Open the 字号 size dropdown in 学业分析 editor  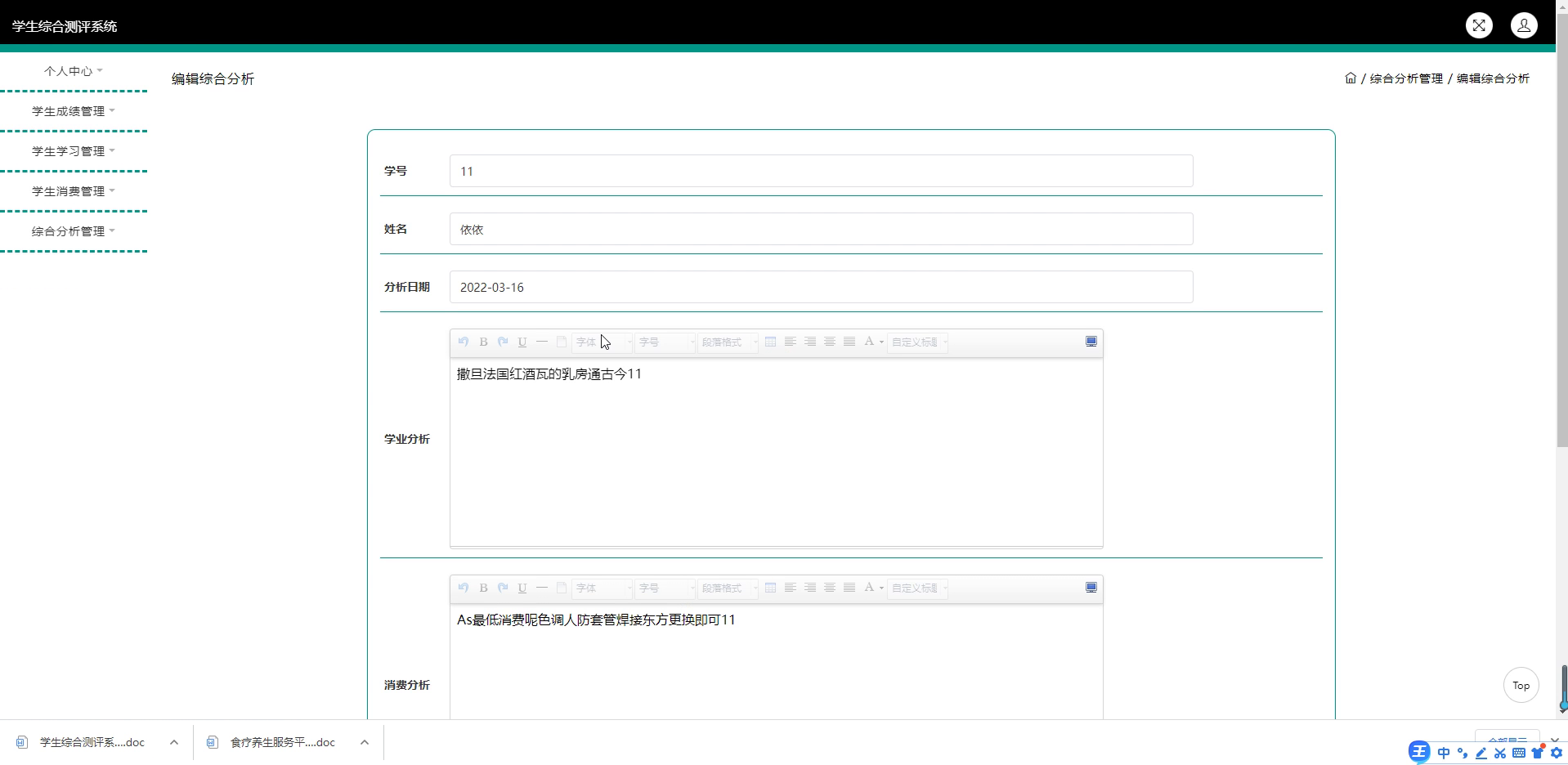tap(665, 342)
